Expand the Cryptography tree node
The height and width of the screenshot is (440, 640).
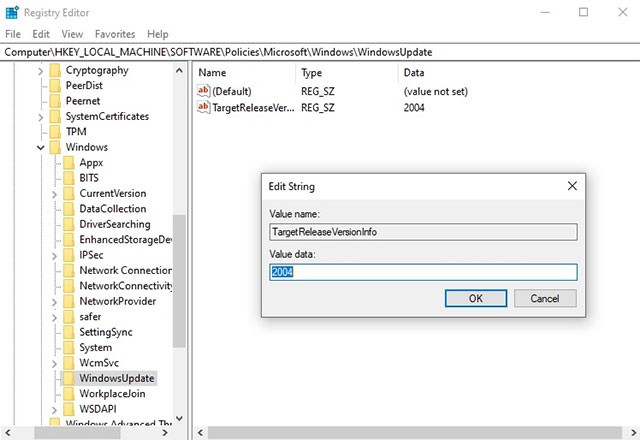[41, 71]
